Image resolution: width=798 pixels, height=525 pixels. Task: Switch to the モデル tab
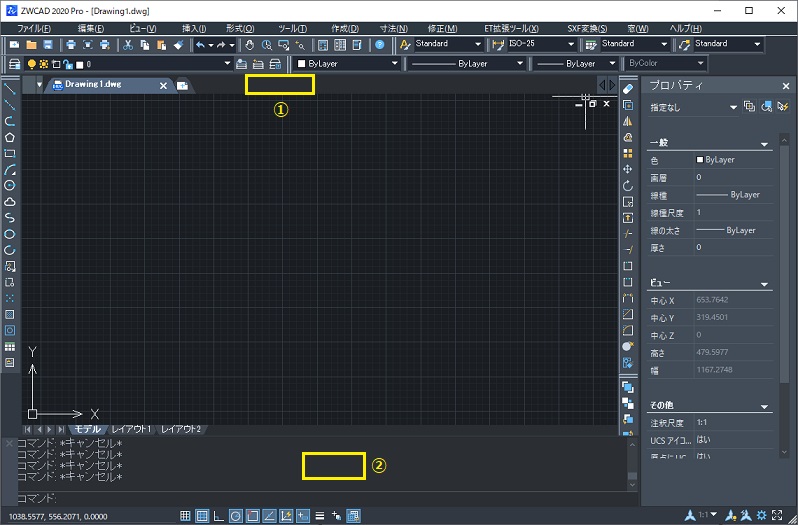[x=88, y=429]
